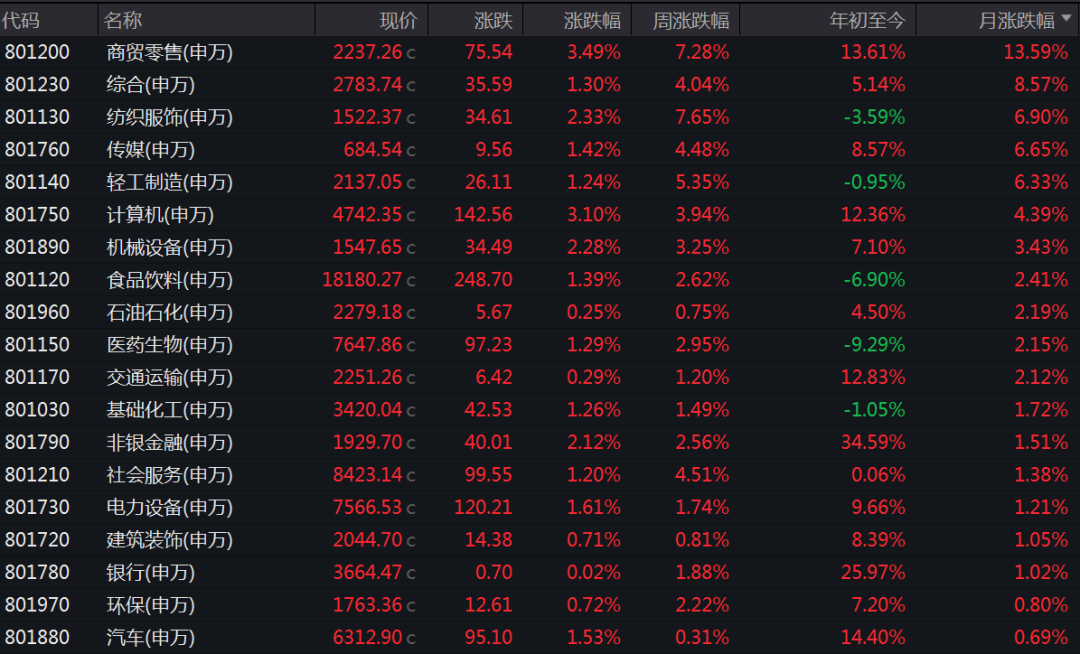Click code 801750

37,214
